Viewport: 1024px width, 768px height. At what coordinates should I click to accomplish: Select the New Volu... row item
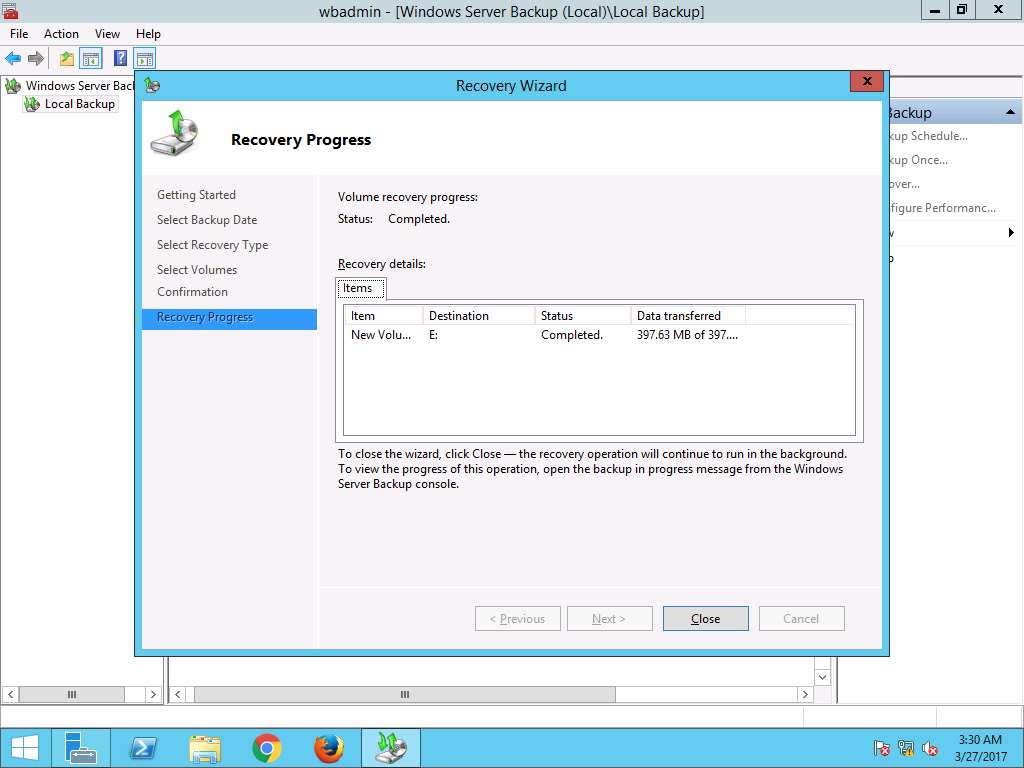click(381, 335)
